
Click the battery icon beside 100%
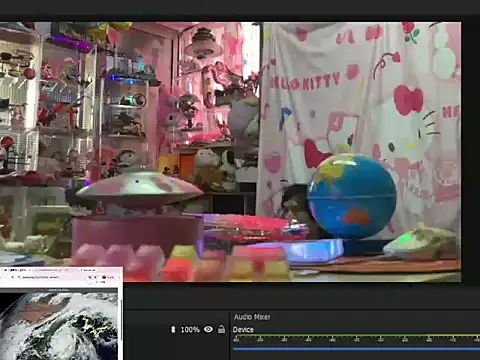coord(173,329)
